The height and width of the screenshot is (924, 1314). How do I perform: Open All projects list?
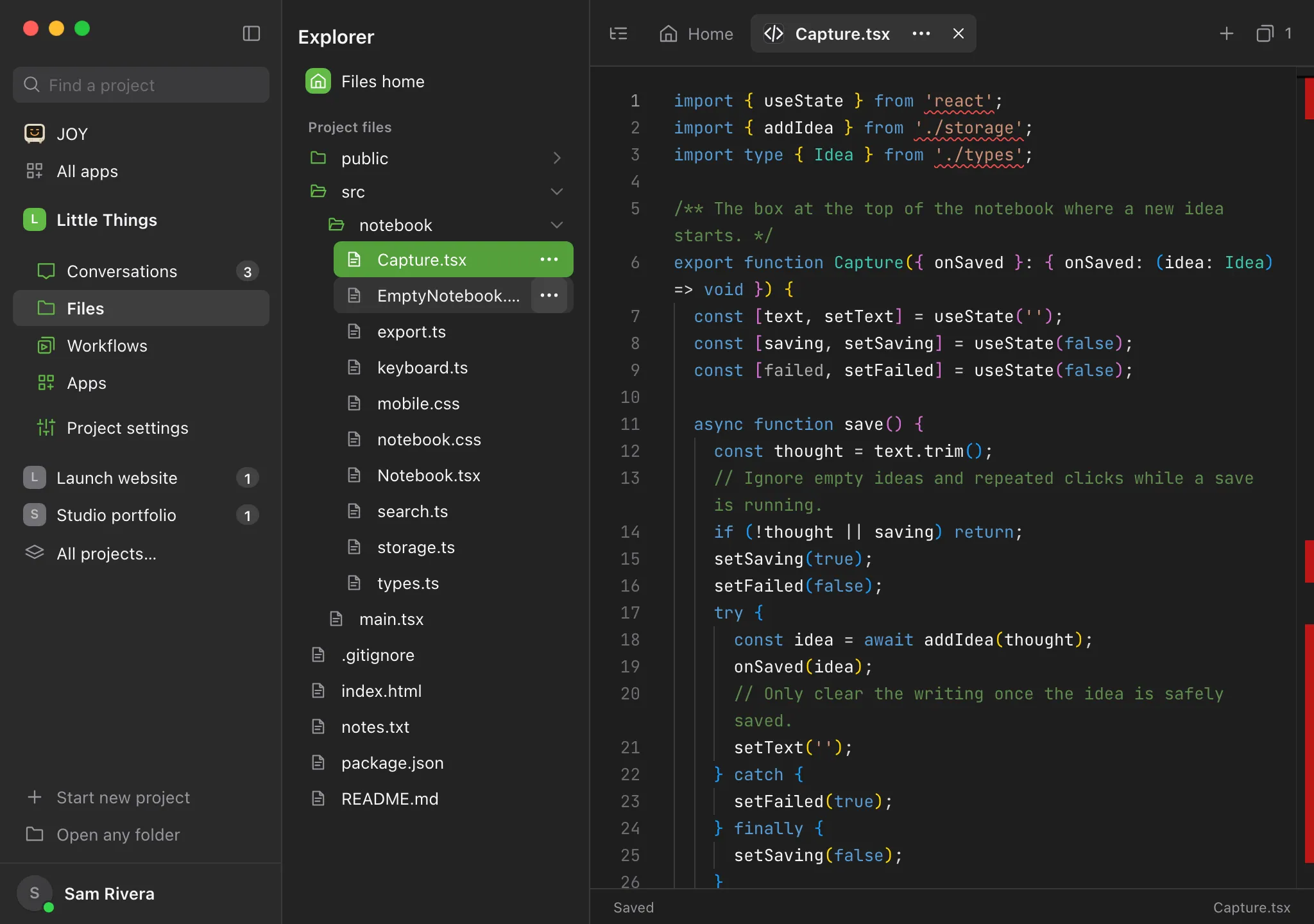(141, 553)
